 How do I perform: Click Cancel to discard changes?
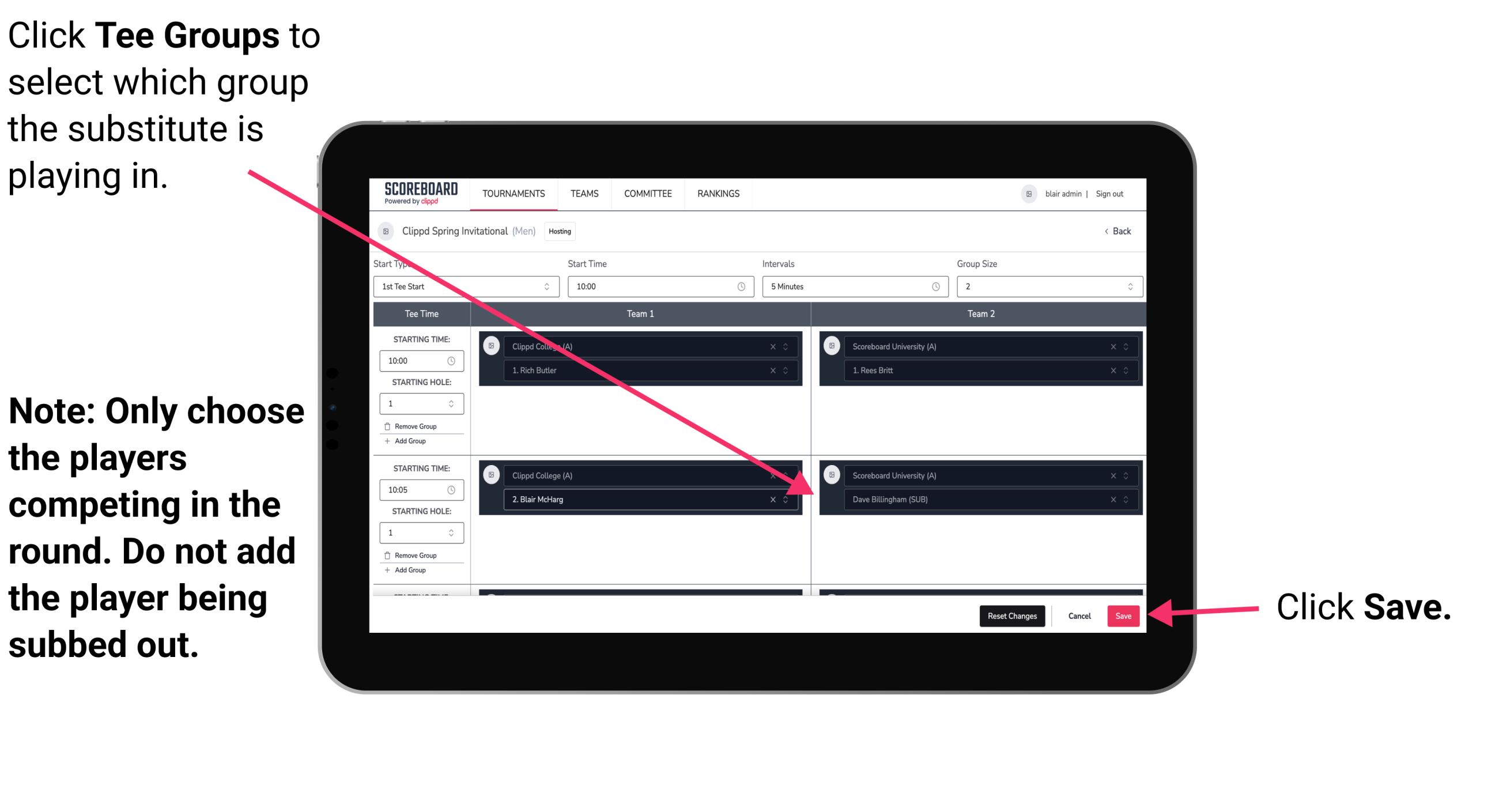click(1080, 616)
